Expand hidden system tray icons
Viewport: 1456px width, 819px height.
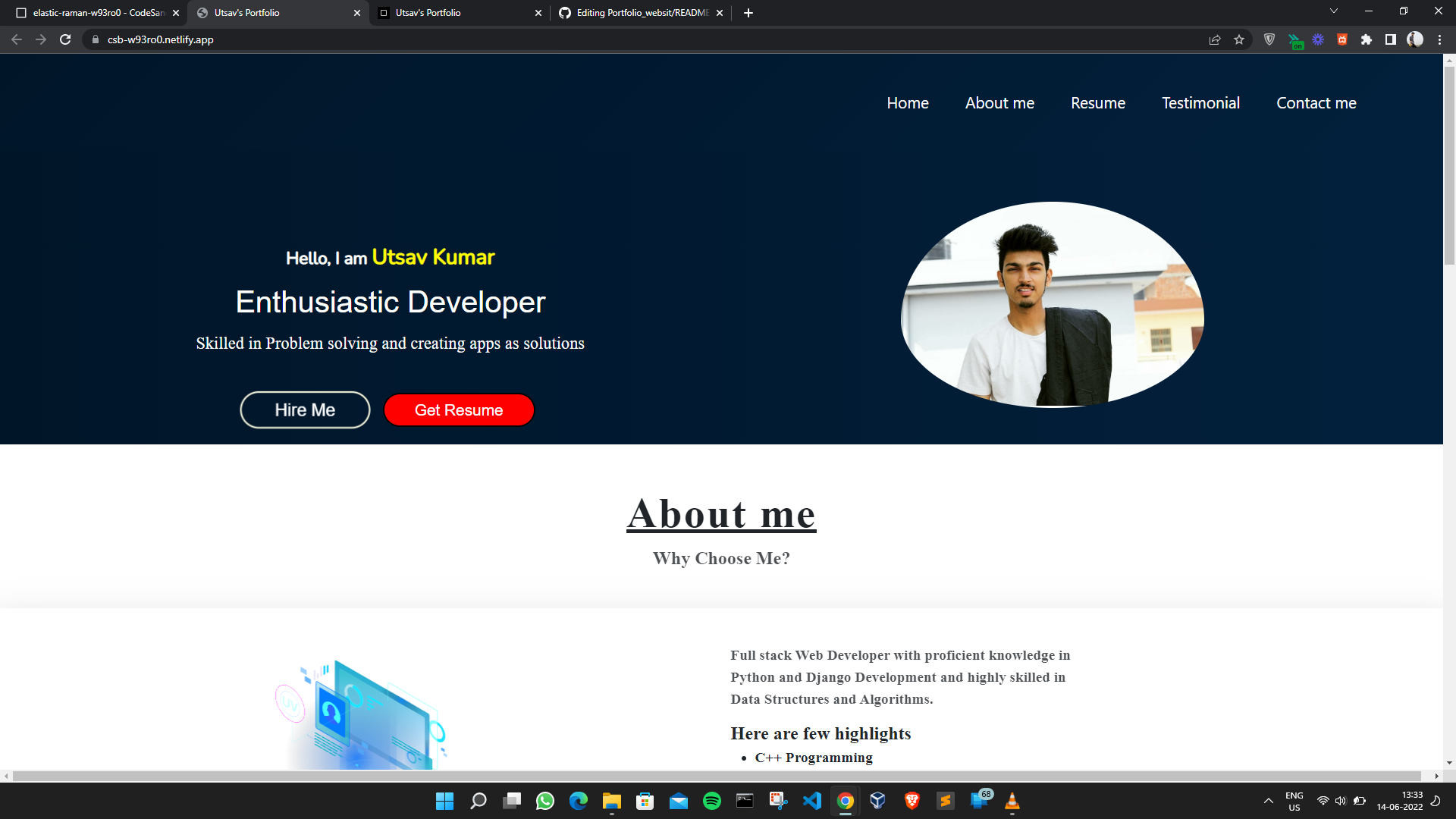1267,800
